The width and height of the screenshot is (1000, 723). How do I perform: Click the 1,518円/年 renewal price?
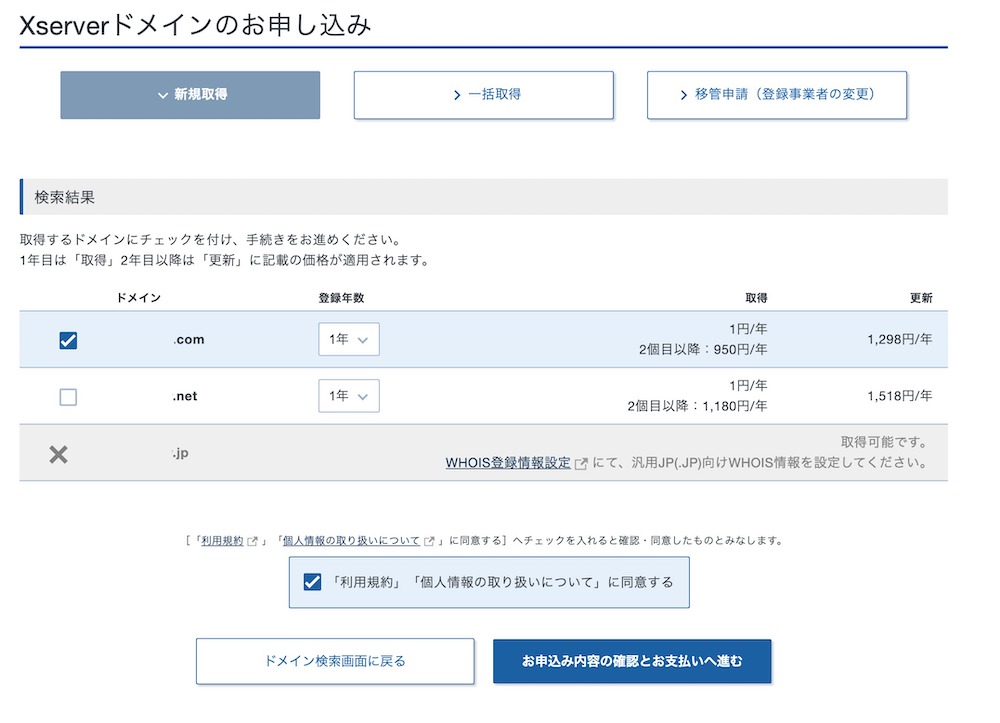(x=900, y=396)
